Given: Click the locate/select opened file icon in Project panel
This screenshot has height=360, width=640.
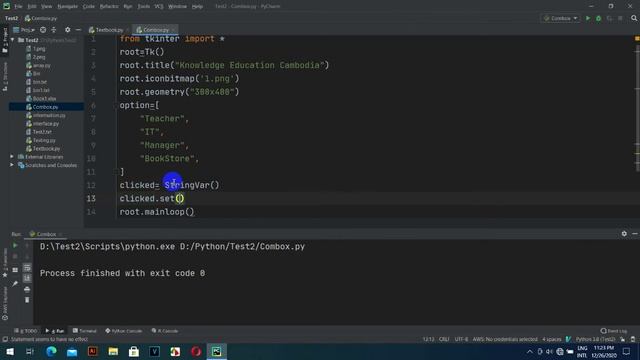Looking at the screenshot, I should coord(43,30).
